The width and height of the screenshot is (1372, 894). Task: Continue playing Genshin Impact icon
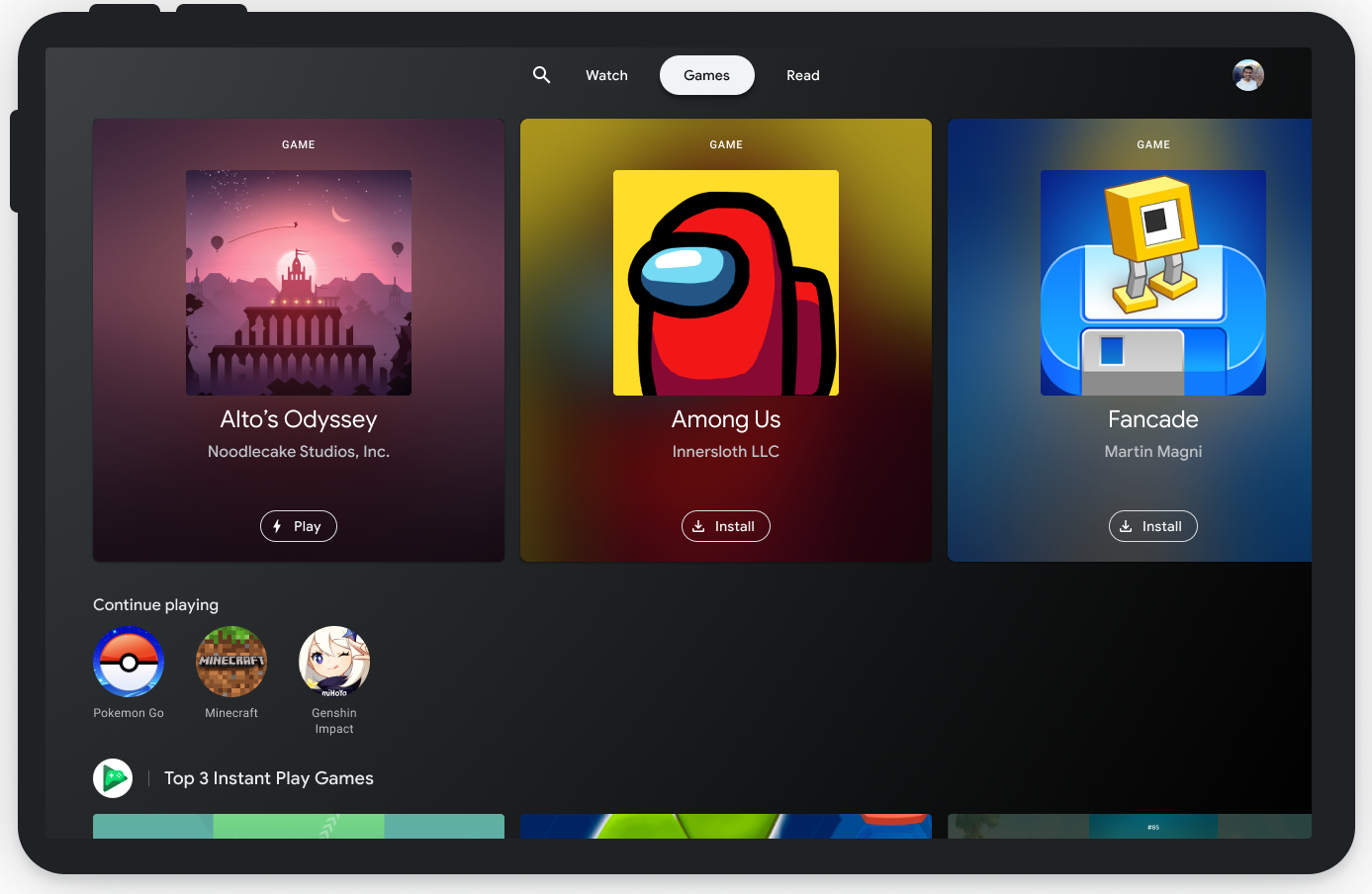pyautogui.click(x=334, y=662)
